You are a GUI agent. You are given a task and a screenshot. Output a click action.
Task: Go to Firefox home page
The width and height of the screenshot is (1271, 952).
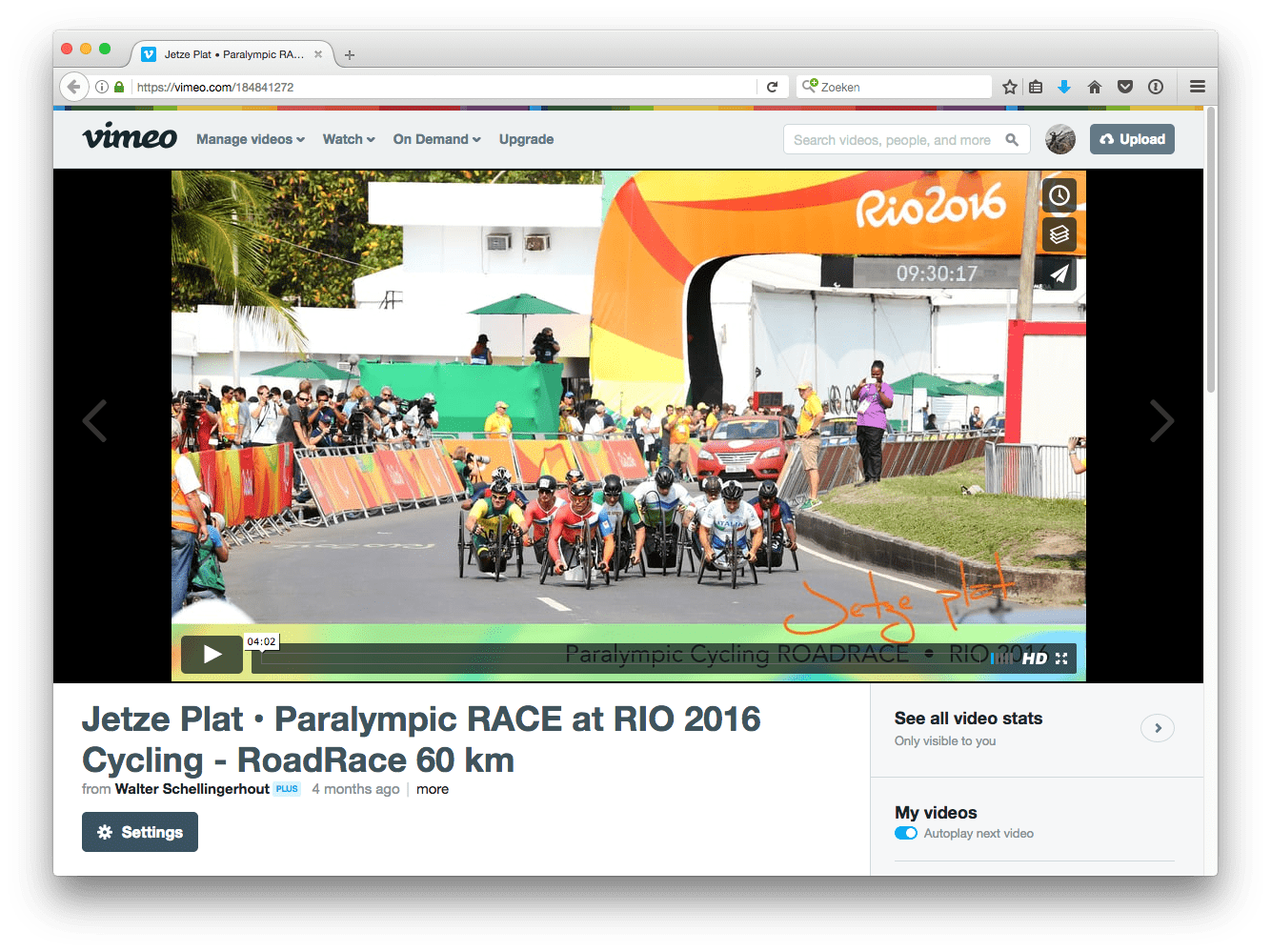click(x=1095, y=87)
